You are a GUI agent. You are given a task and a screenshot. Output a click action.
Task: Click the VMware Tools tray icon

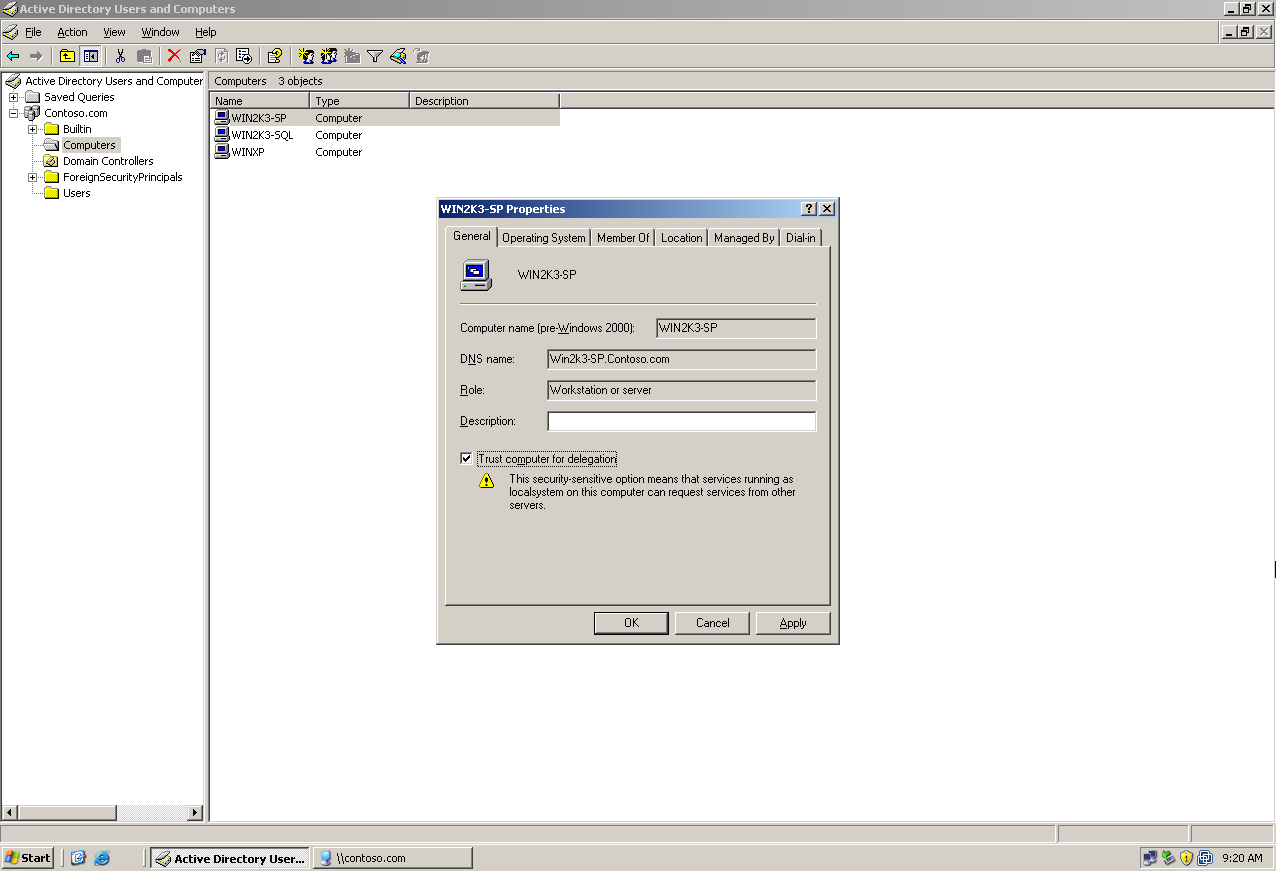(1205, 858)
